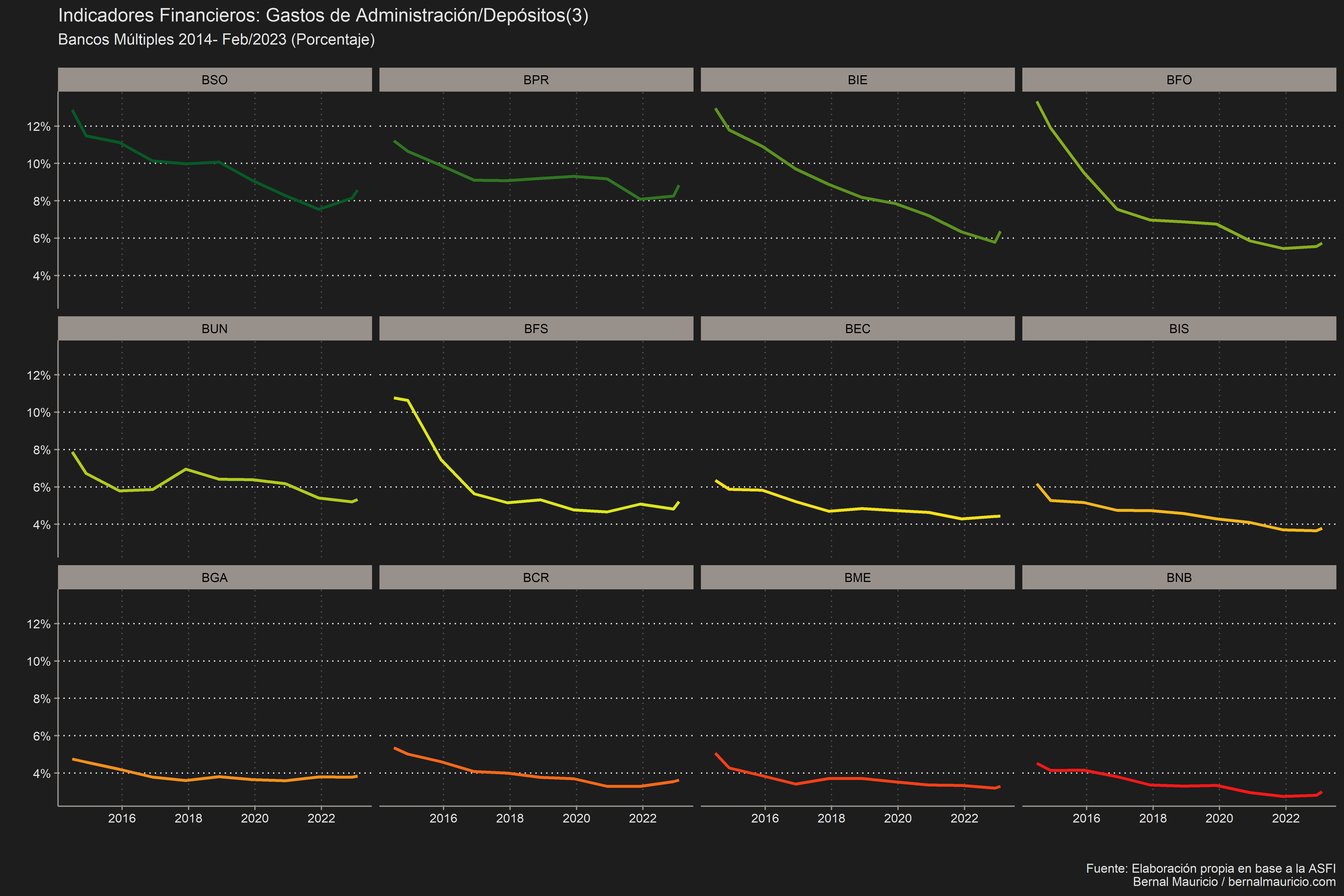Click the 2022 x-axis label under BCR

pyautogui.click(x=643, y=818)
